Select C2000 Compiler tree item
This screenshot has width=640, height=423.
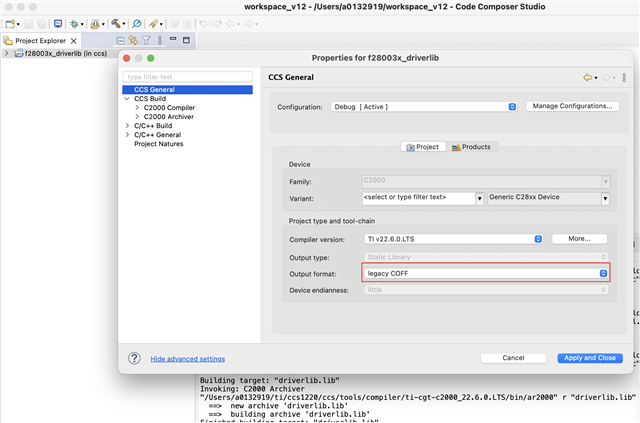pyautogui.click(x=169, y=108)
